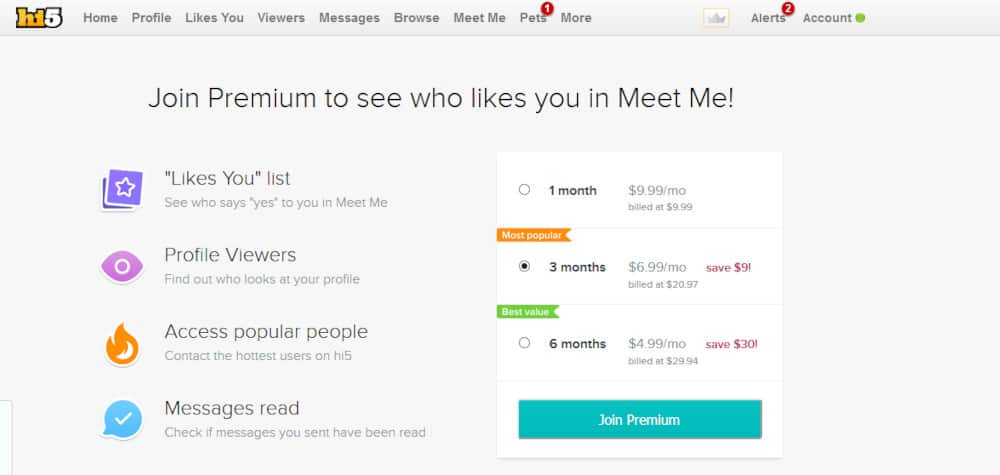This screenshot has height=475, width=1000.
Task: Click the Pets notification badge
Action: click(x=547, y=8)
